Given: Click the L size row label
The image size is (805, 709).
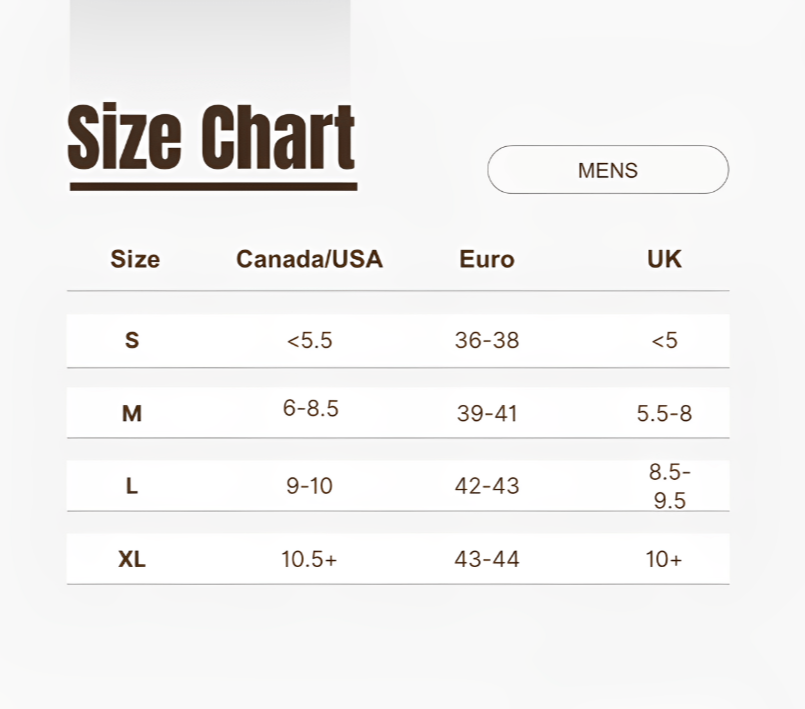Looking at the screenshot, I should tap(132, 486).
